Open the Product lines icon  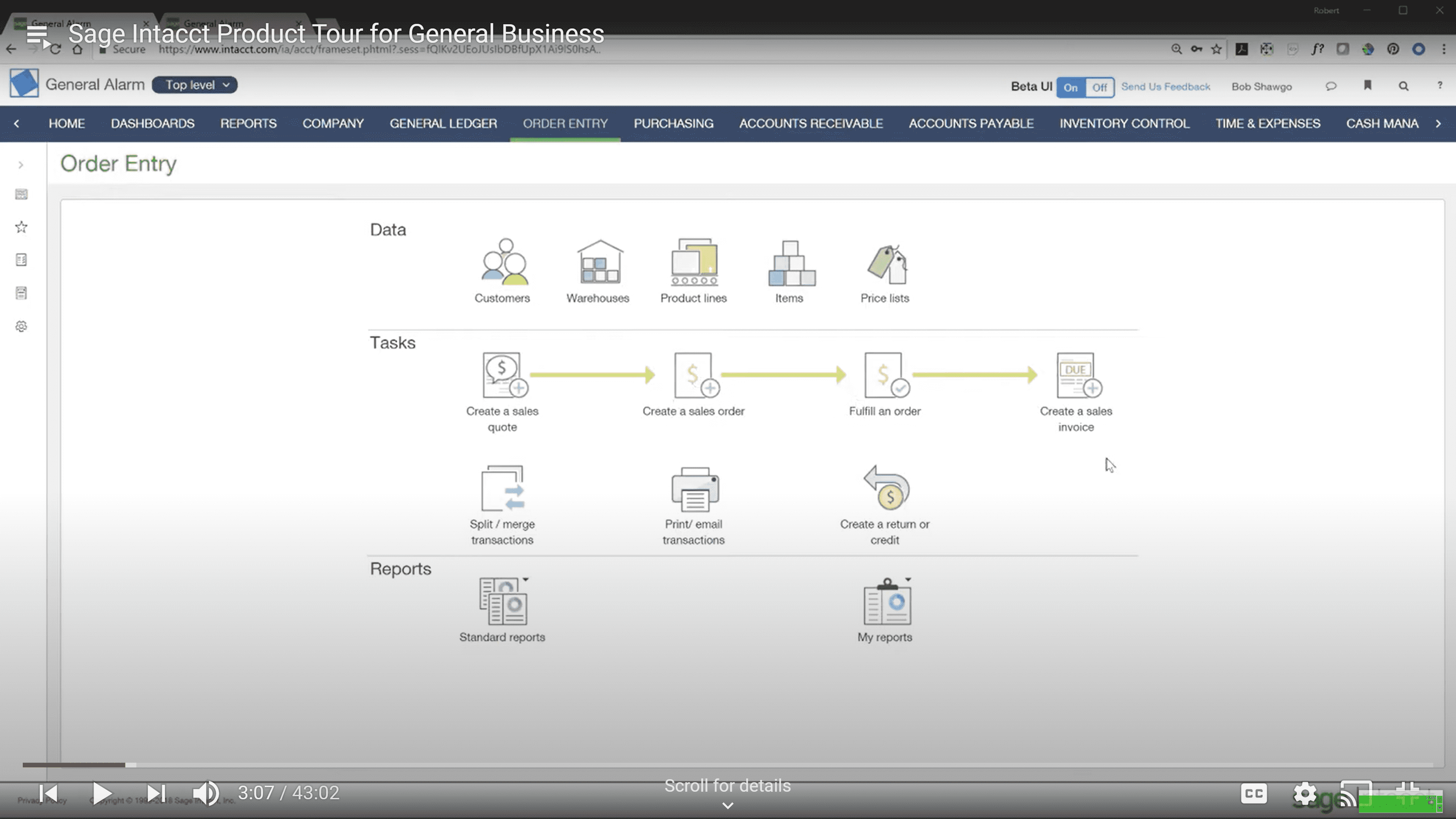pyautogui.click(x=695, y=262)
